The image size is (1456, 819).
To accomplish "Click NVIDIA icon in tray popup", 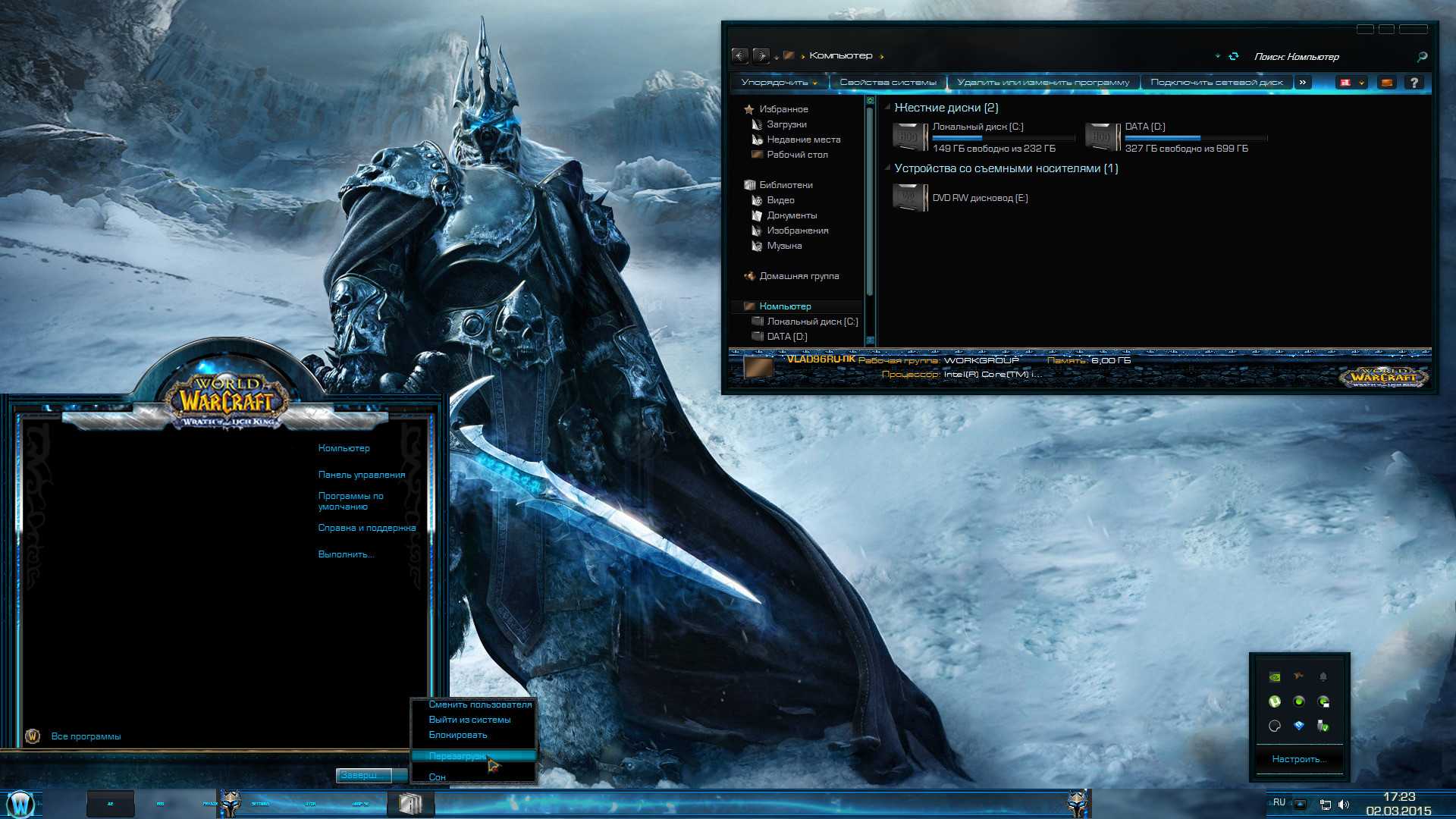I will point(1275,677).
